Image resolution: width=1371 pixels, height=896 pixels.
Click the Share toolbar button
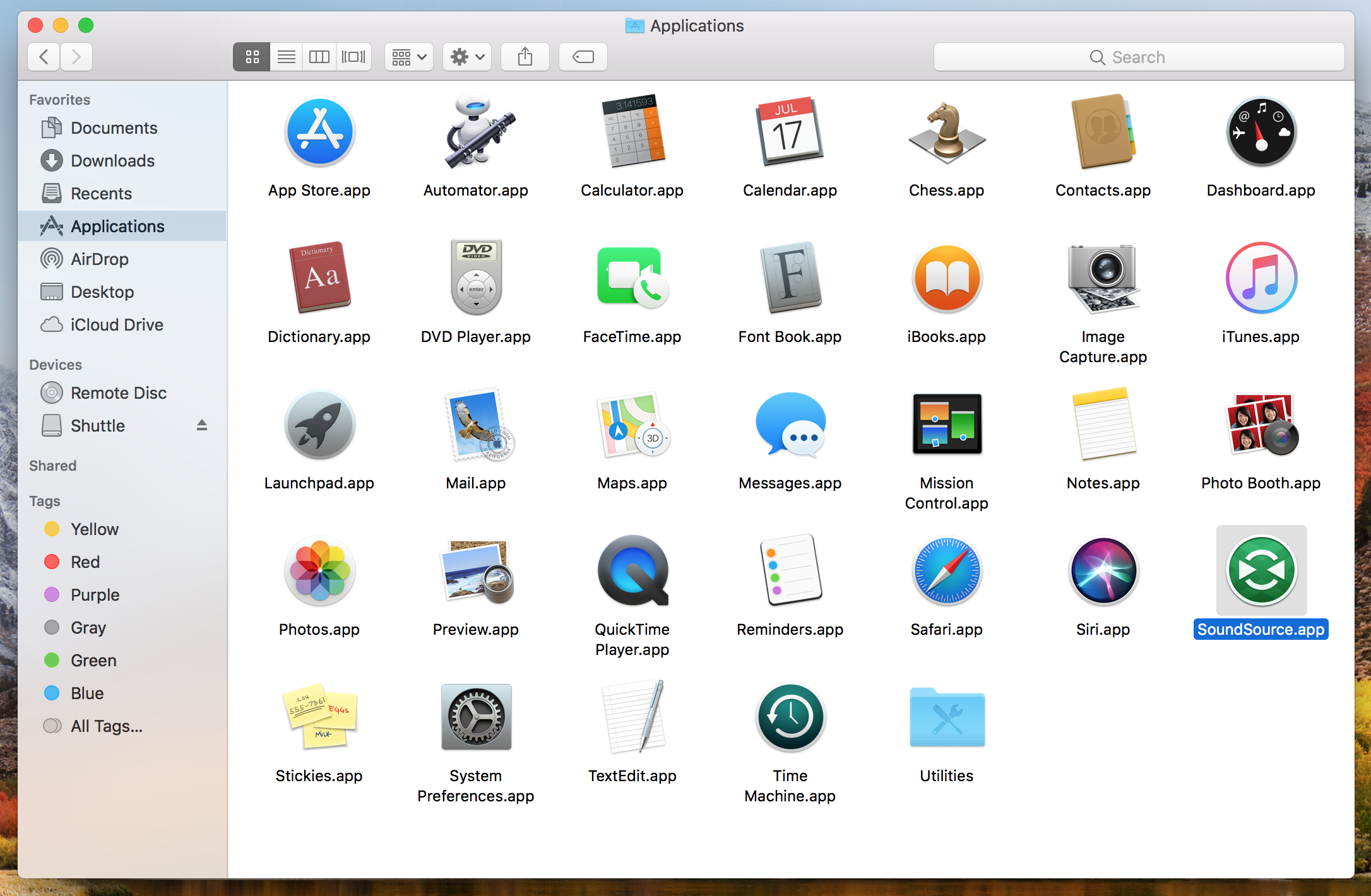[x=525, y=57]
